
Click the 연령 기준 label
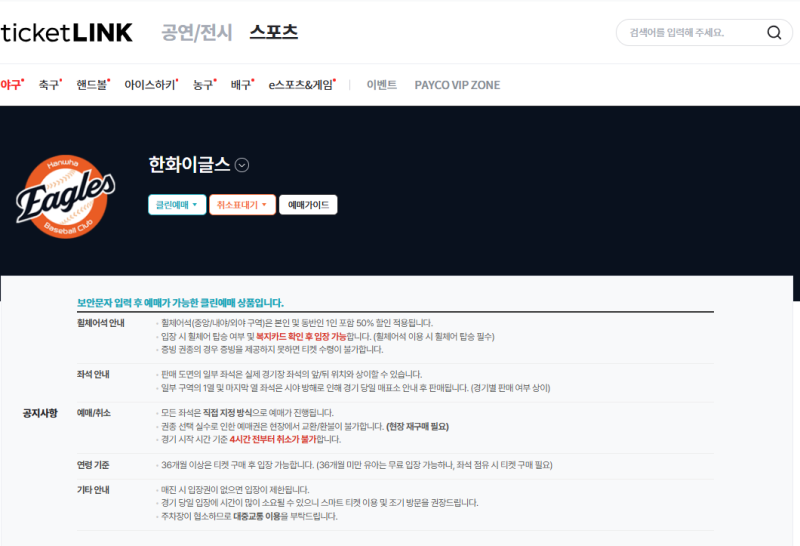(93, 465)
